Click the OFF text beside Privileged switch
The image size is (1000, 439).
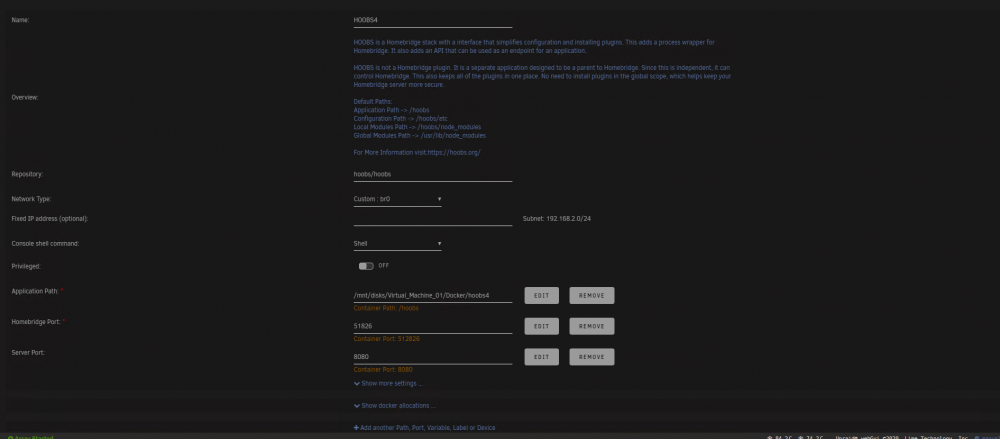pyautogui.click(x=383, y=265)
